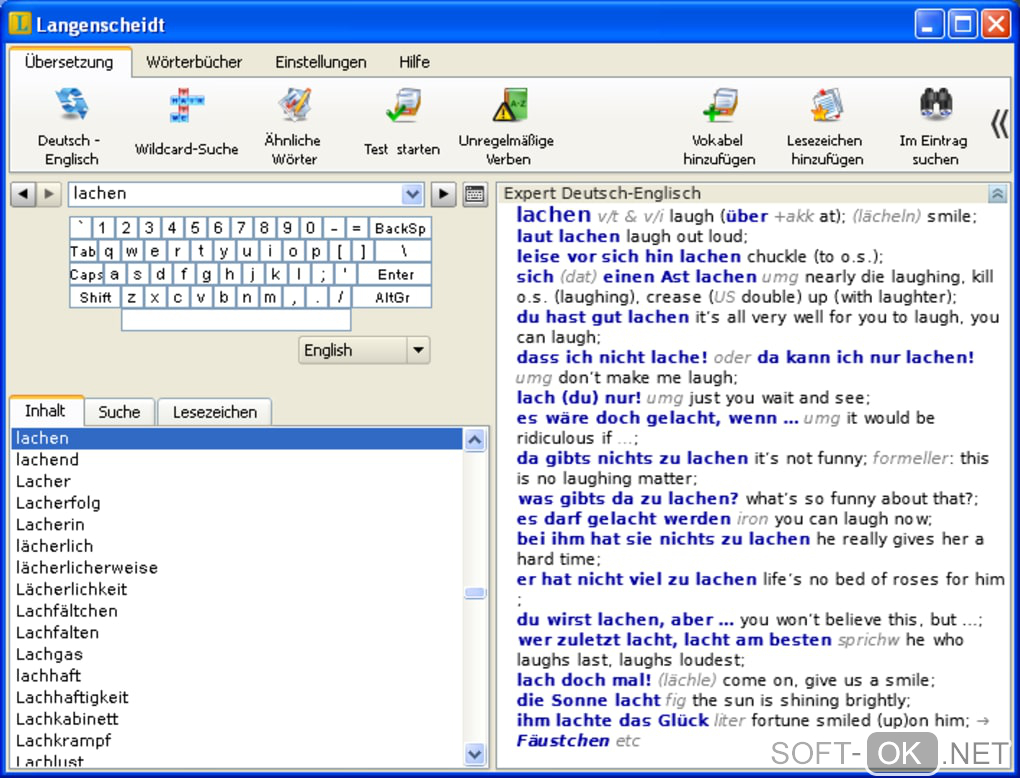This screenshot has width=1020, height=778.
Task: Select 'Lachkabinett' in the word list
Action: pos(237,719)
